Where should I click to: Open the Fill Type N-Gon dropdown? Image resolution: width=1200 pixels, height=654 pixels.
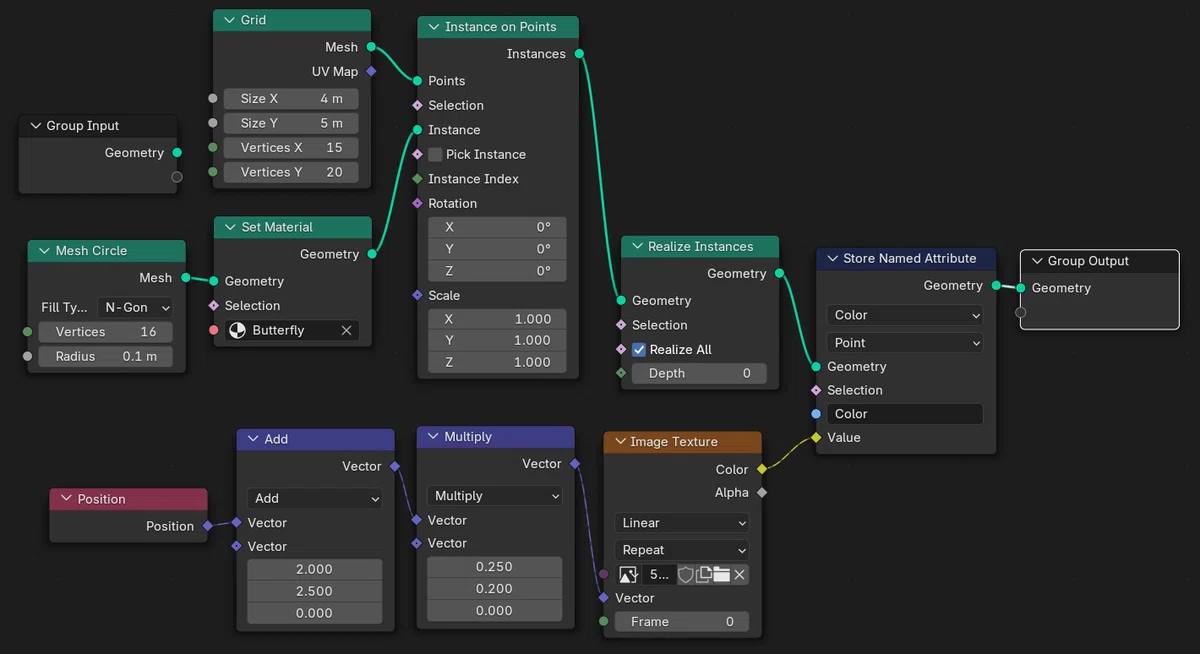[x=135, y=307]
